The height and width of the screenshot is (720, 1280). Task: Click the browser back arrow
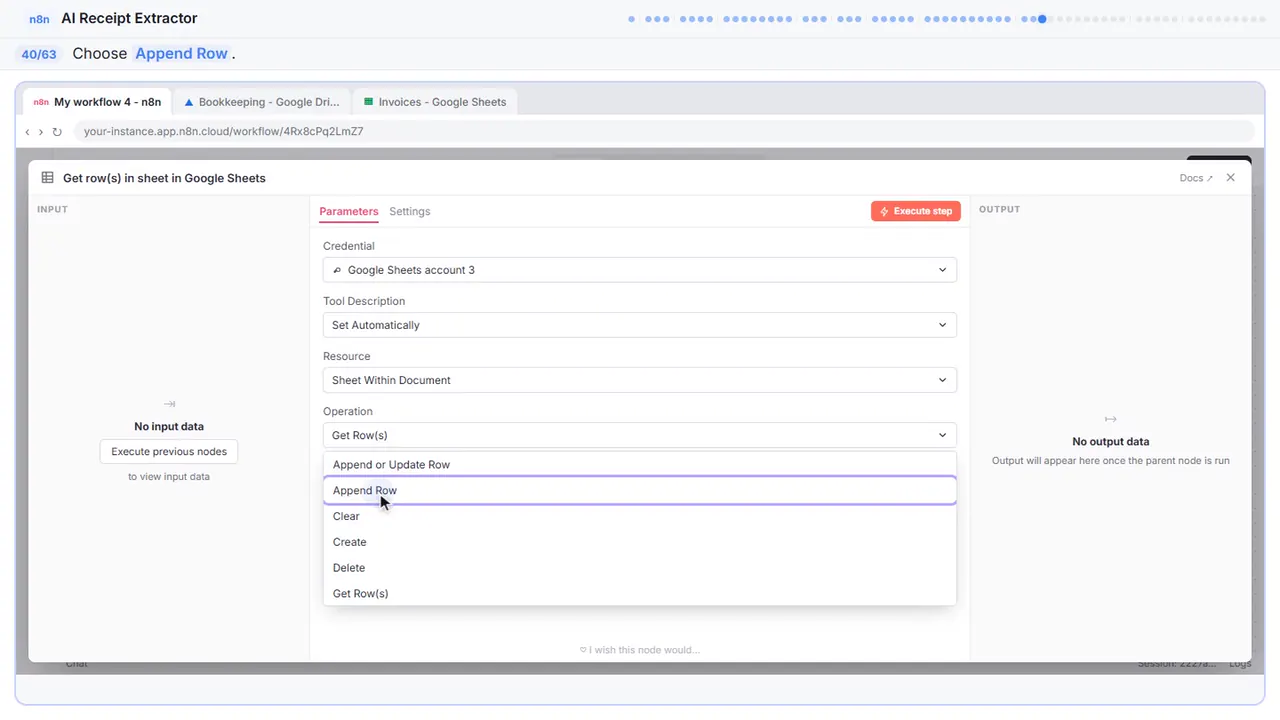27,132
